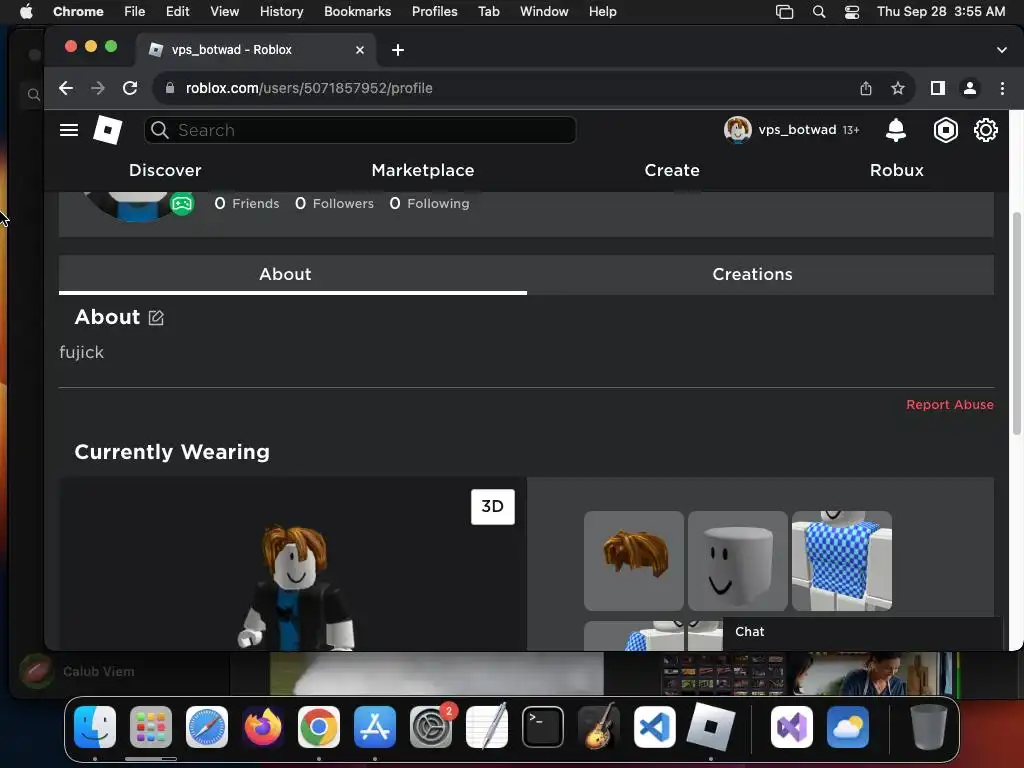Open the smiley head item thumbnail
The width and height of the screenshot is (1024, 768).
click(x=737, y=561)
